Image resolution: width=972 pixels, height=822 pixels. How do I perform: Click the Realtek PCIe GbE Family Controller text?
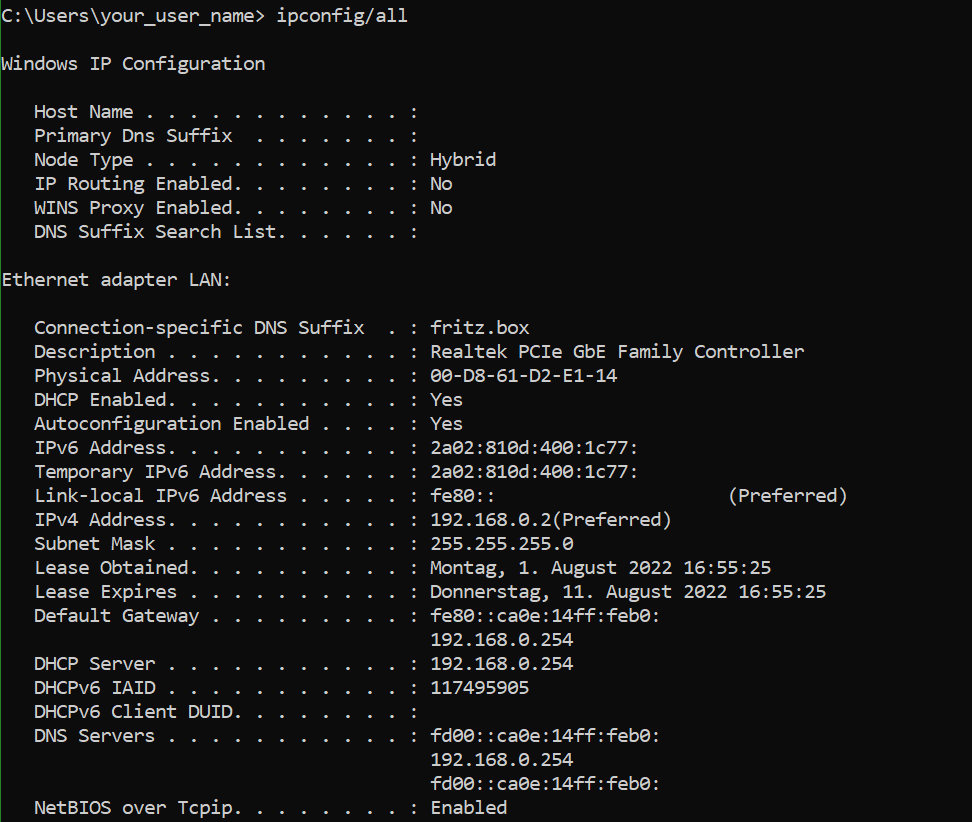point(617,351)
